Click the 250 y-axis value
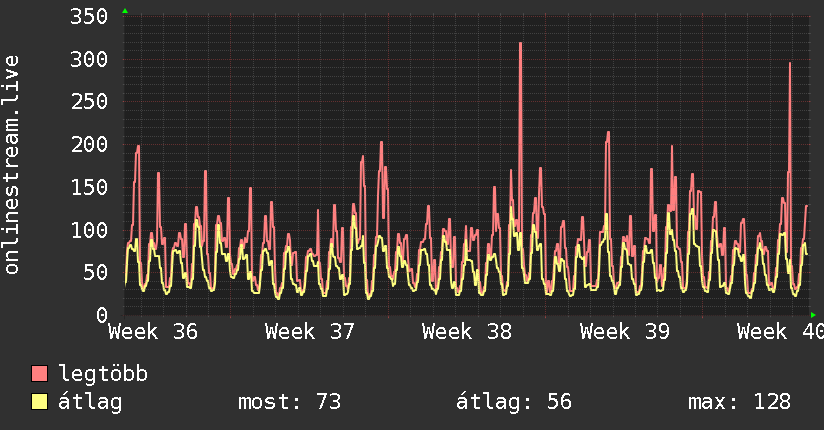This screenshot has height=430, width=824. click(x=89, y=102)
